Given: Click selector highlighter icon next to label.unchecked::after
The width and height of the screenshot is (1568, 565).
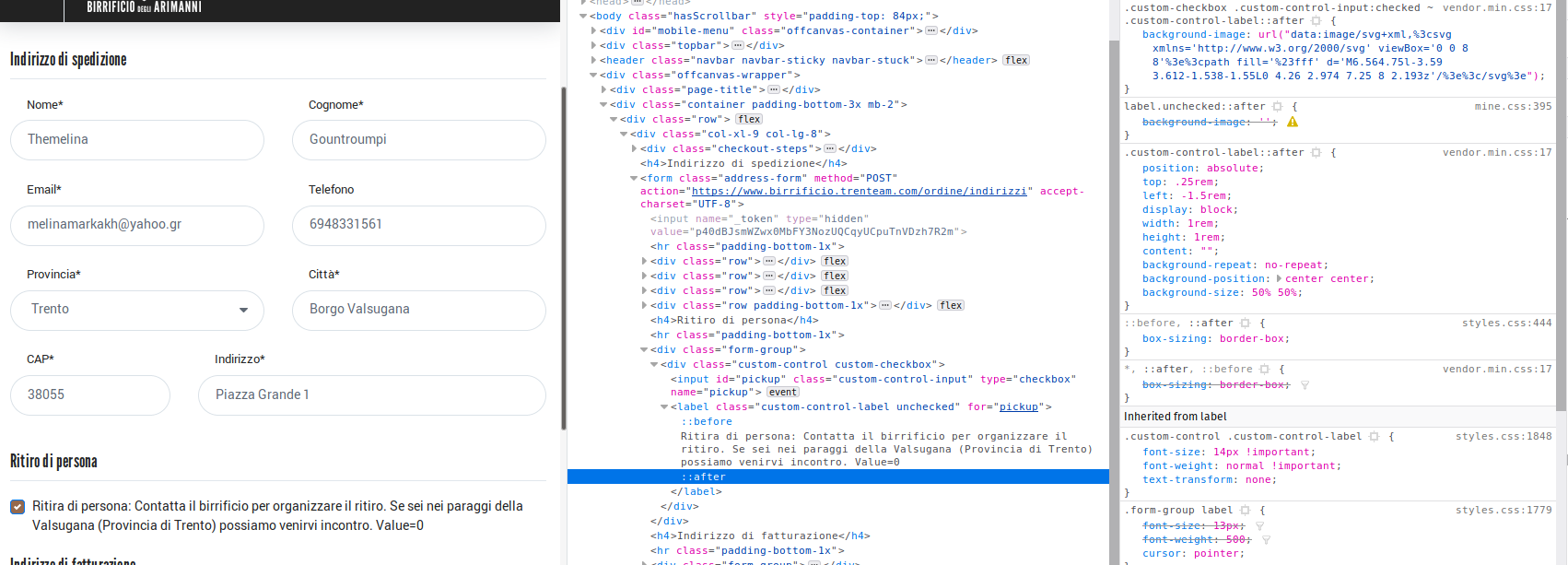Looking at the screenshot, I should click(x=1277, y=107).
